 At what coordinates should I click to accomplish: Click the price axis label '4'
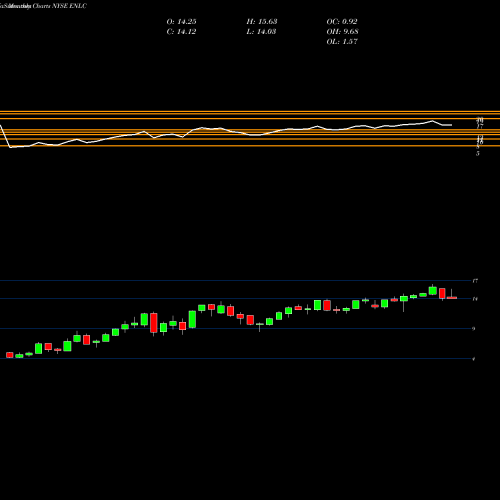pyautogui.click(x=474, y=359)
